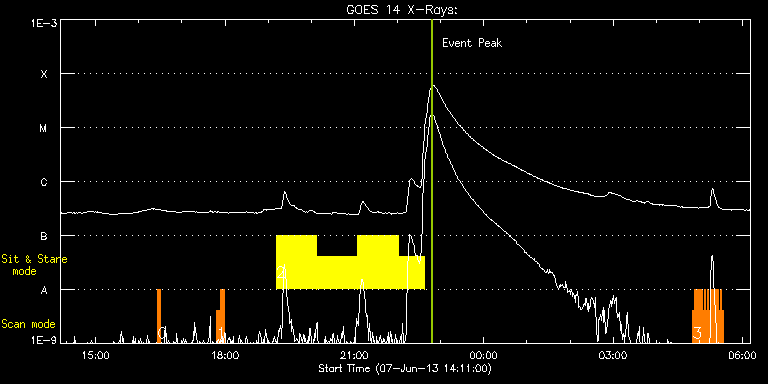Click the 06:00 time axis label
The height and width of the screenshot is (384, 768).
[742, 356]
